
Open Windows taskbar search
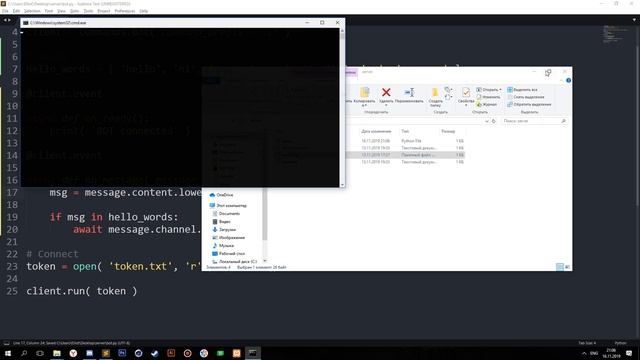coord(24,353)
